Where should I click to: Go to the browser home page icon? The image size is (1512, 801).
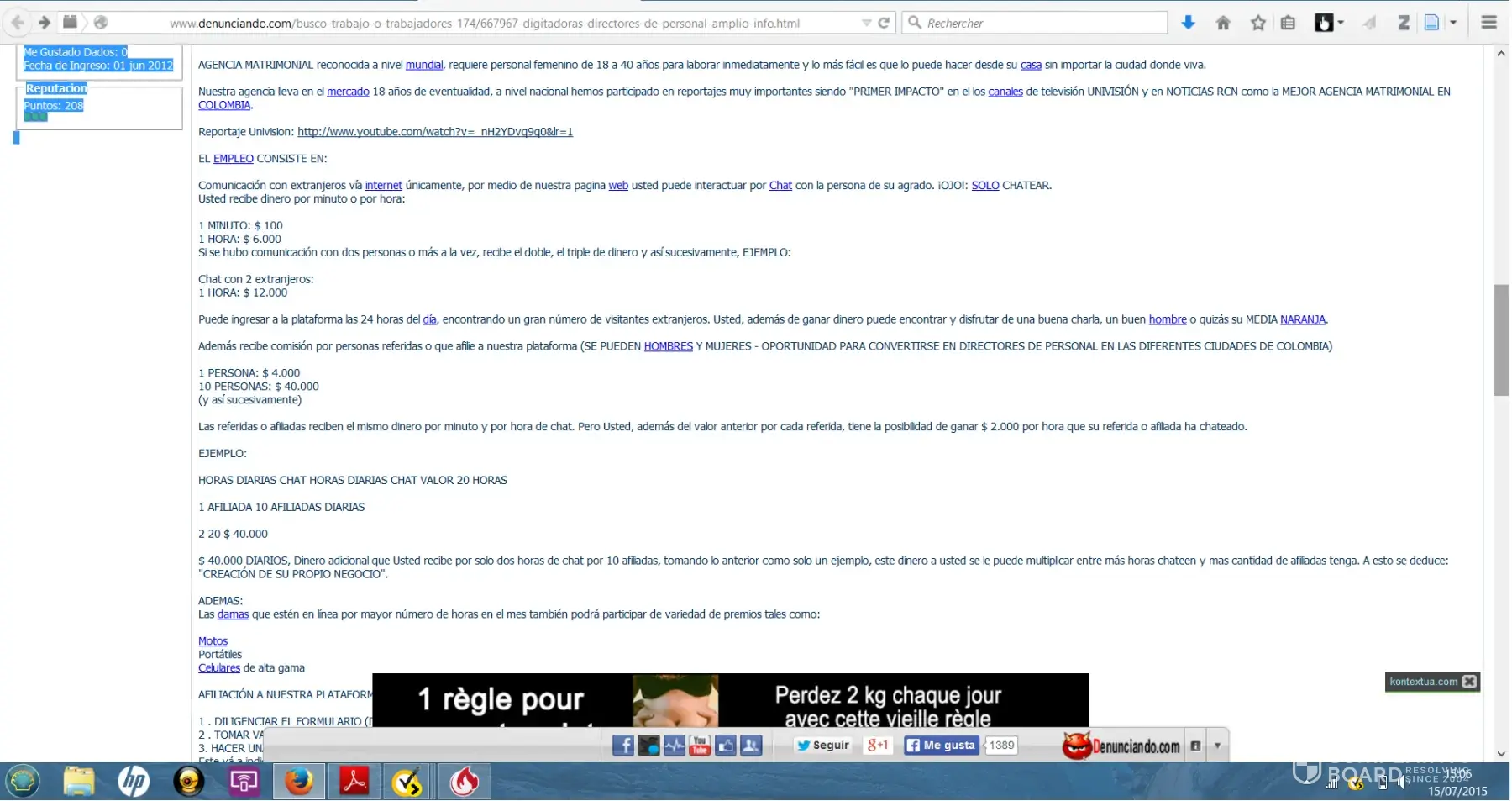click(1223, 23)
